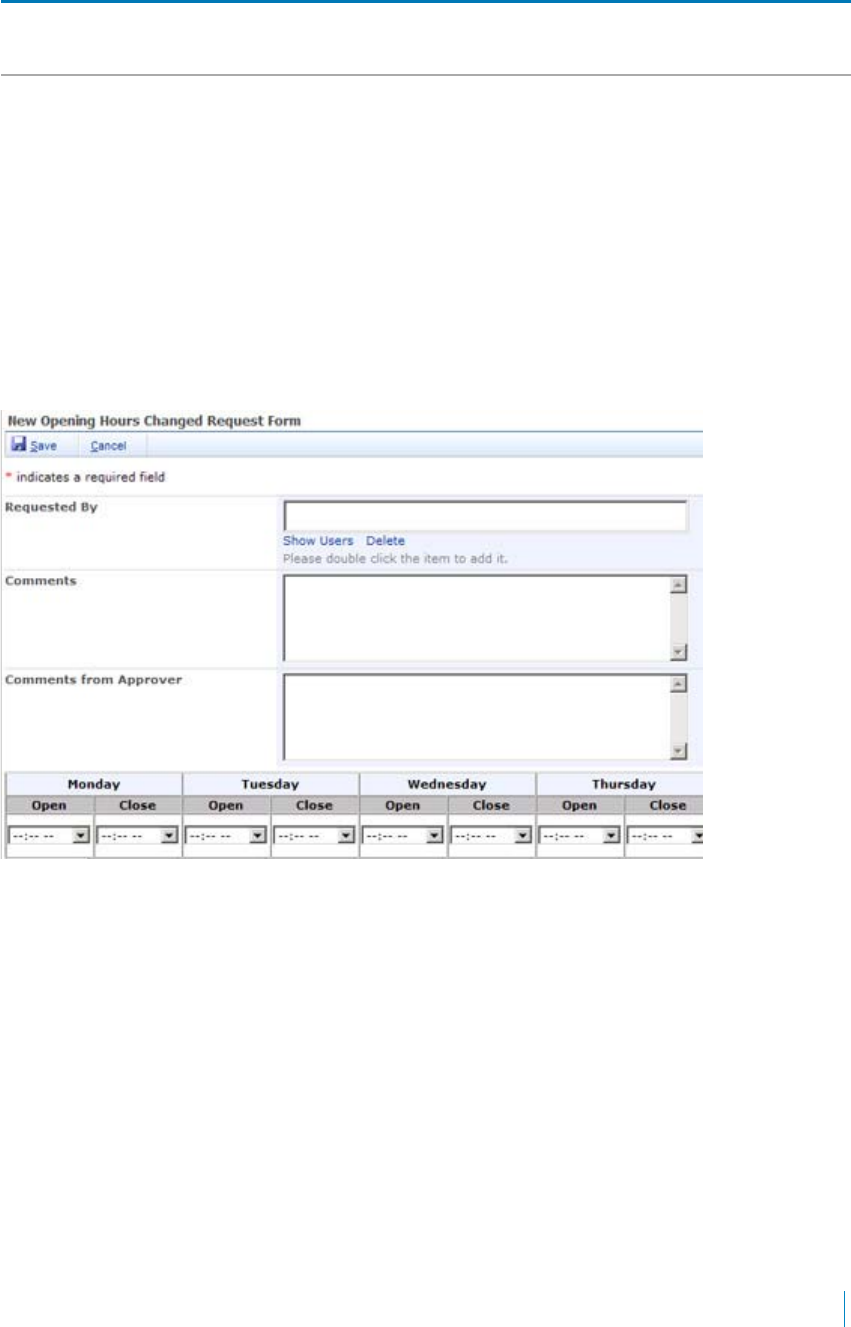Open Tuesday Open time dropdown

(x=227, y=836)
